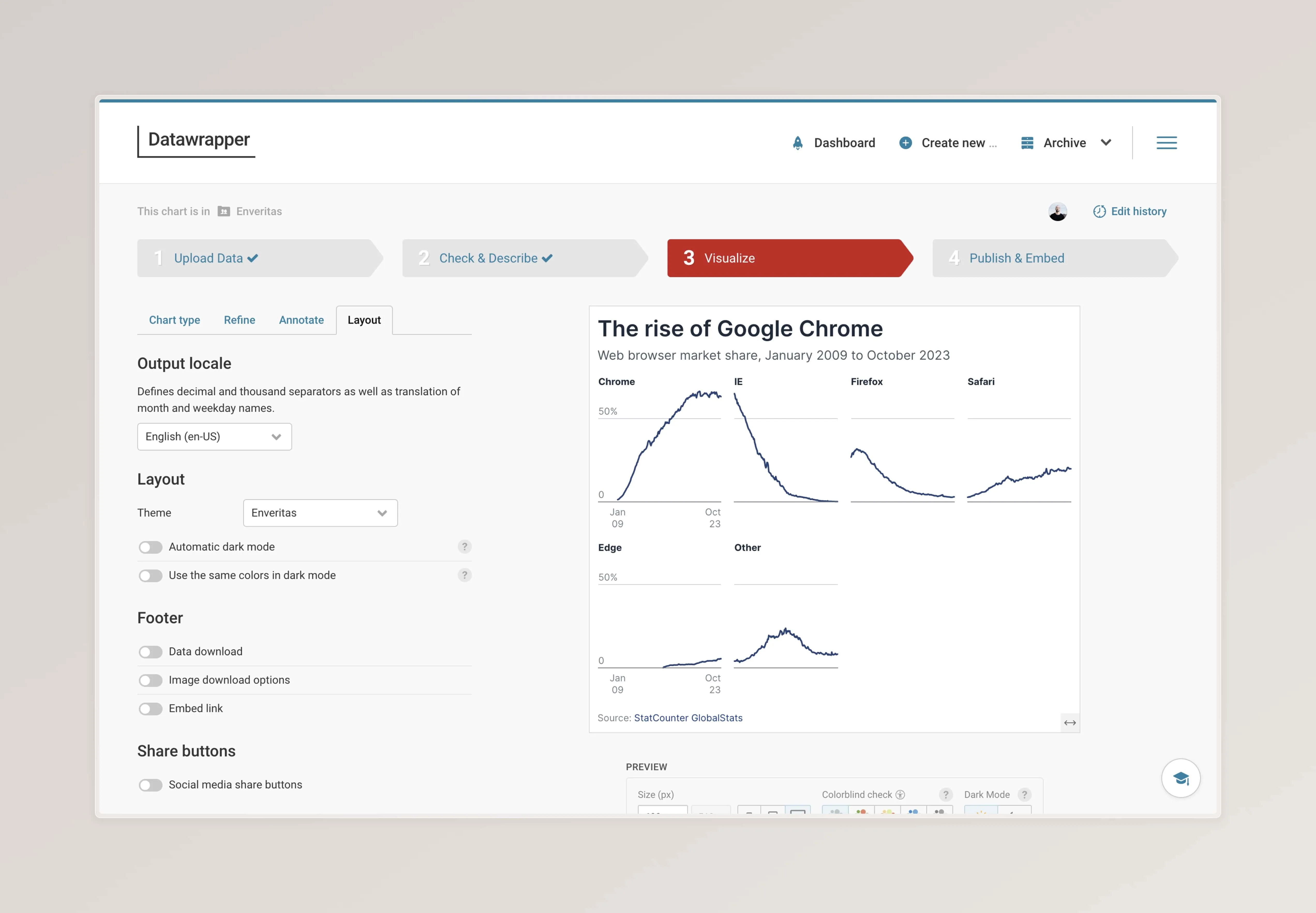
Task: Click the resize arrows icon on chart preview
Action: coord(1068,722)
